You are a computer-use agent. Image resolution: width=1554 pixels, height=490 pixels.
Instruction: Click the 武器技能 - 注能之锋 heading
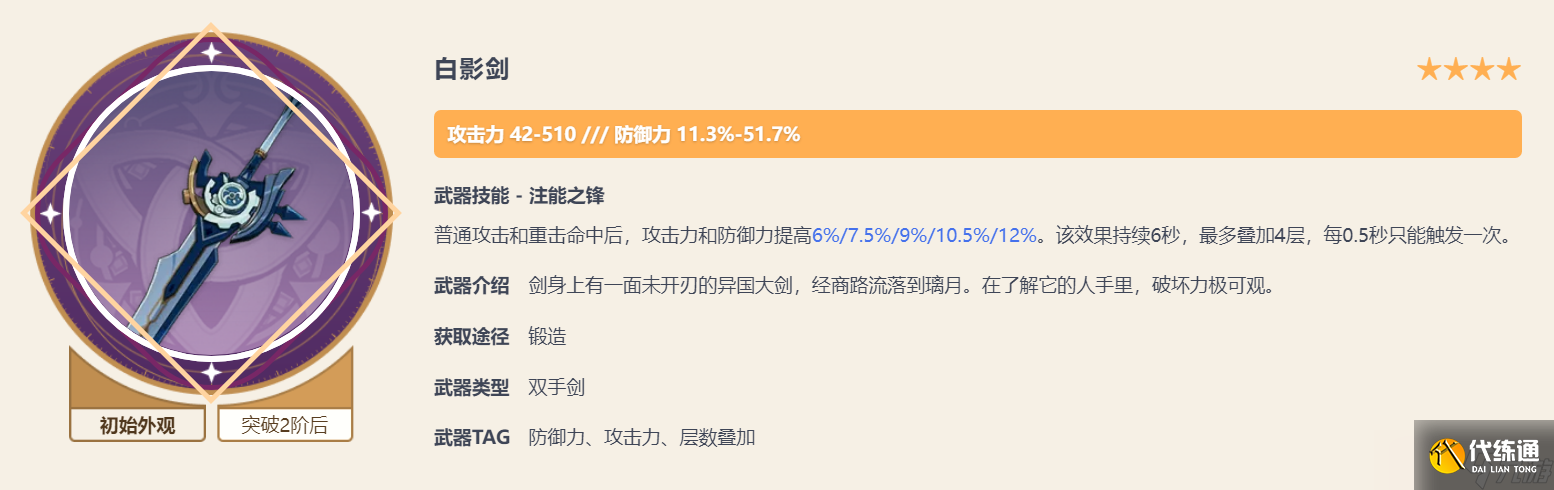tap(519, 196)
